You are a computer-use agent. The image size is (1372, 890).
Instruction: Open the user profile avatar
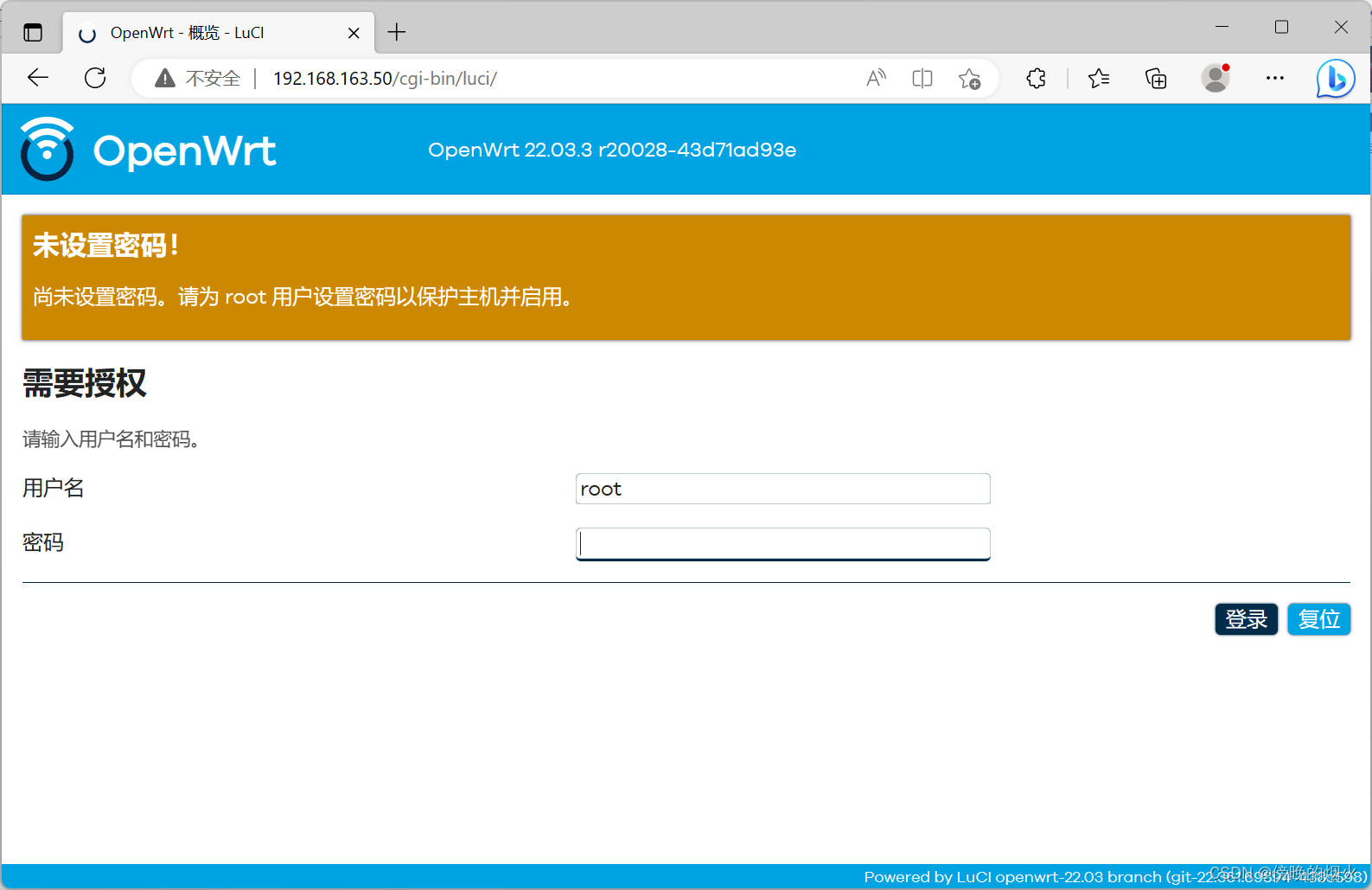point(1216,78)
